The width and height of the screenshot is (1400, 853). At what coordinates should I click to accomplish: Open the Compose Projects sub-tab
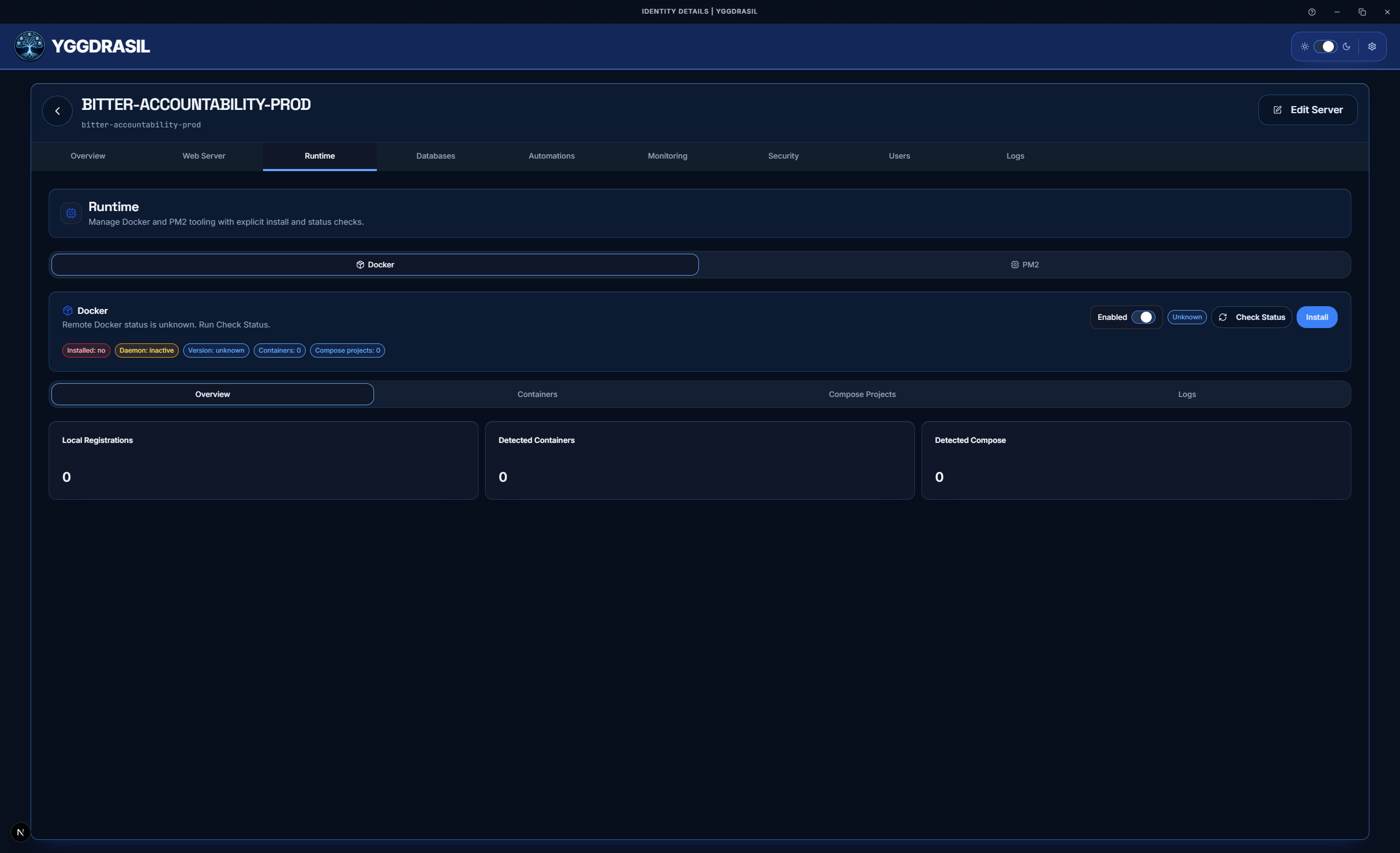861,394
